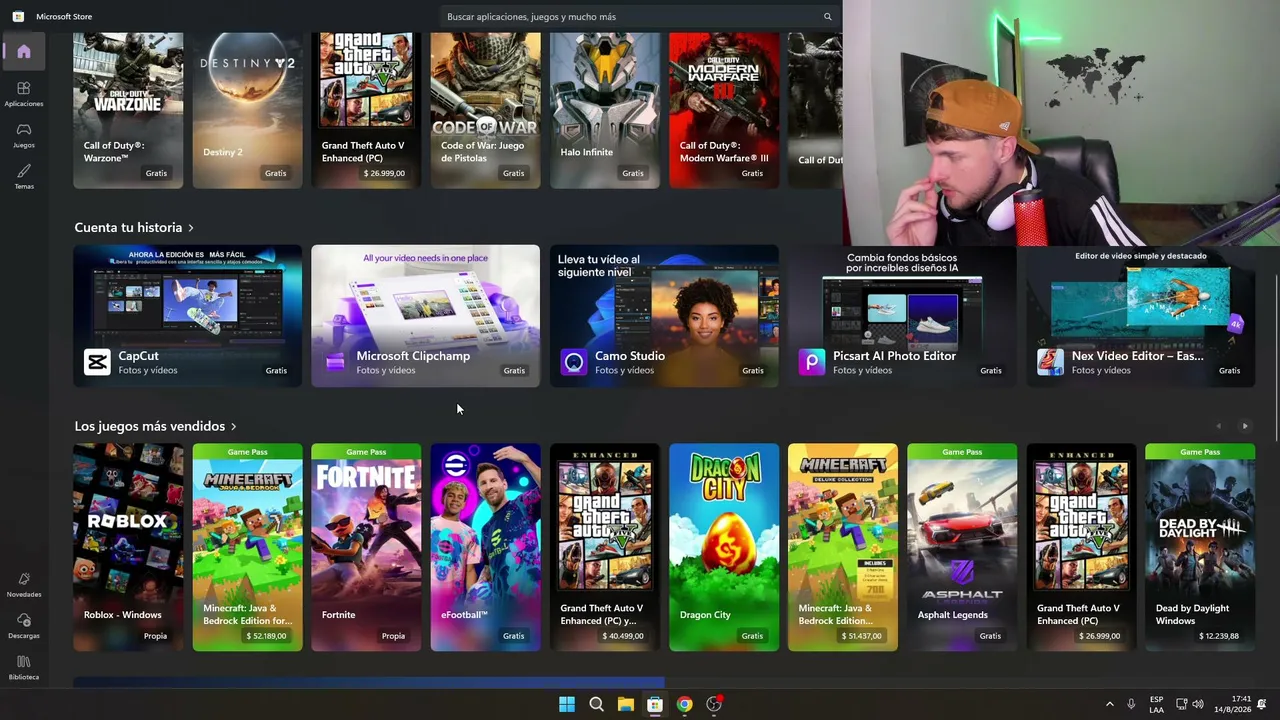Viewport: 1280px width, 720px height.
Task: Open the eFootball game card
Action: coord(485,547)
